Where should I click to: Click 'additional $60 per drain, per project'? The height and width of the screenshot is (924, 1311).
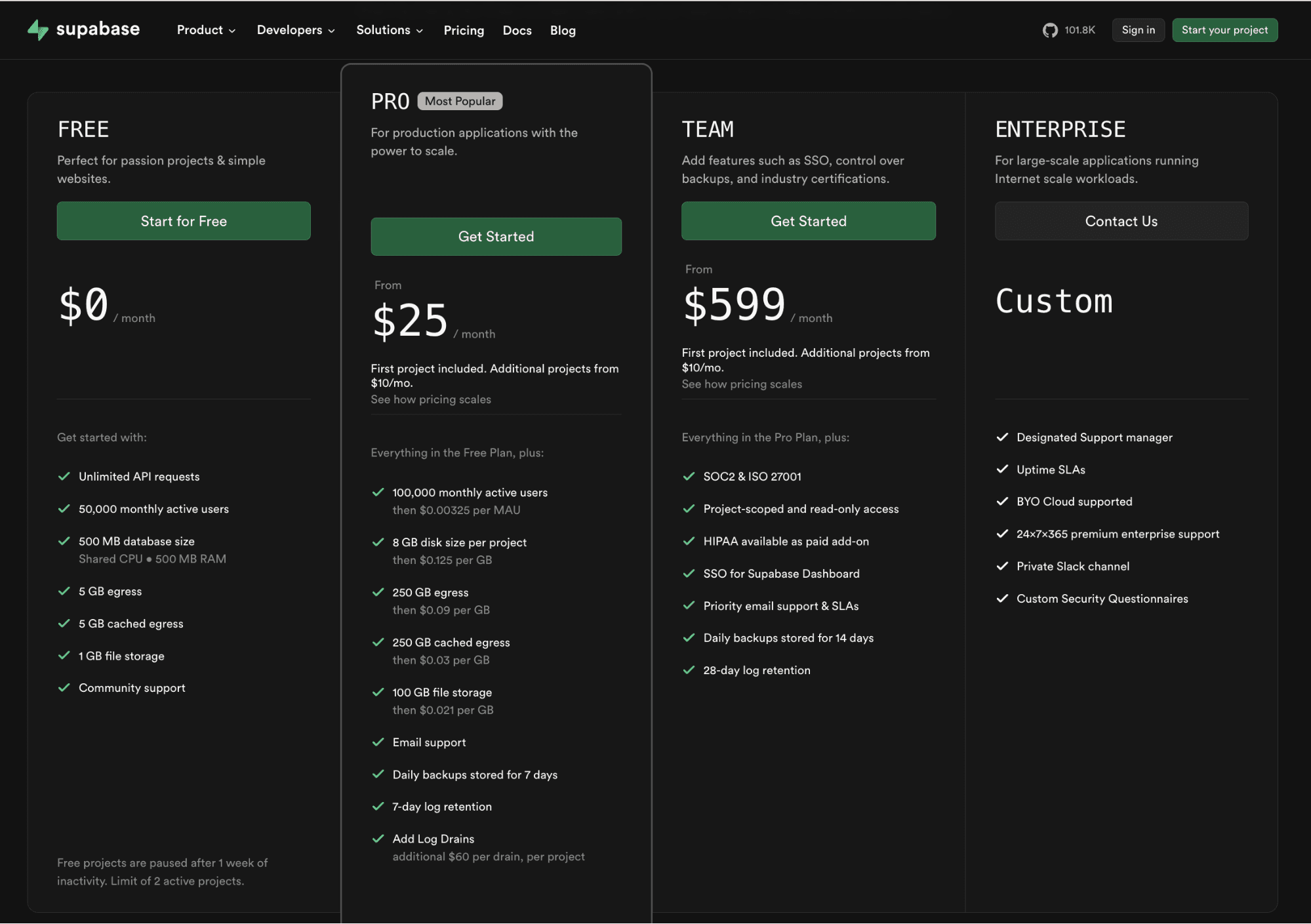pos(489,857)
